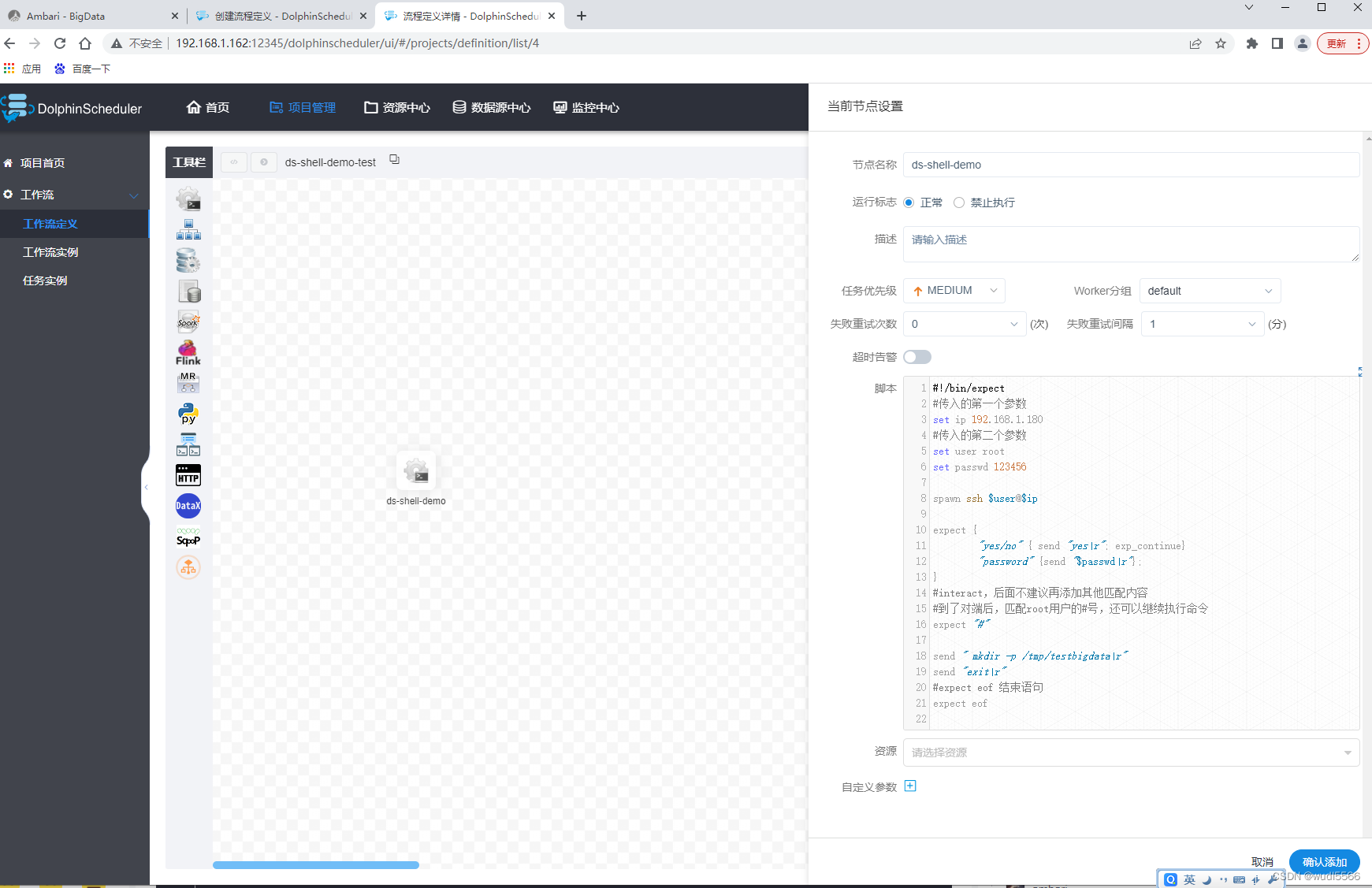
Task: Toggle the 超时告警 switch
Action: tap(917, 357)
